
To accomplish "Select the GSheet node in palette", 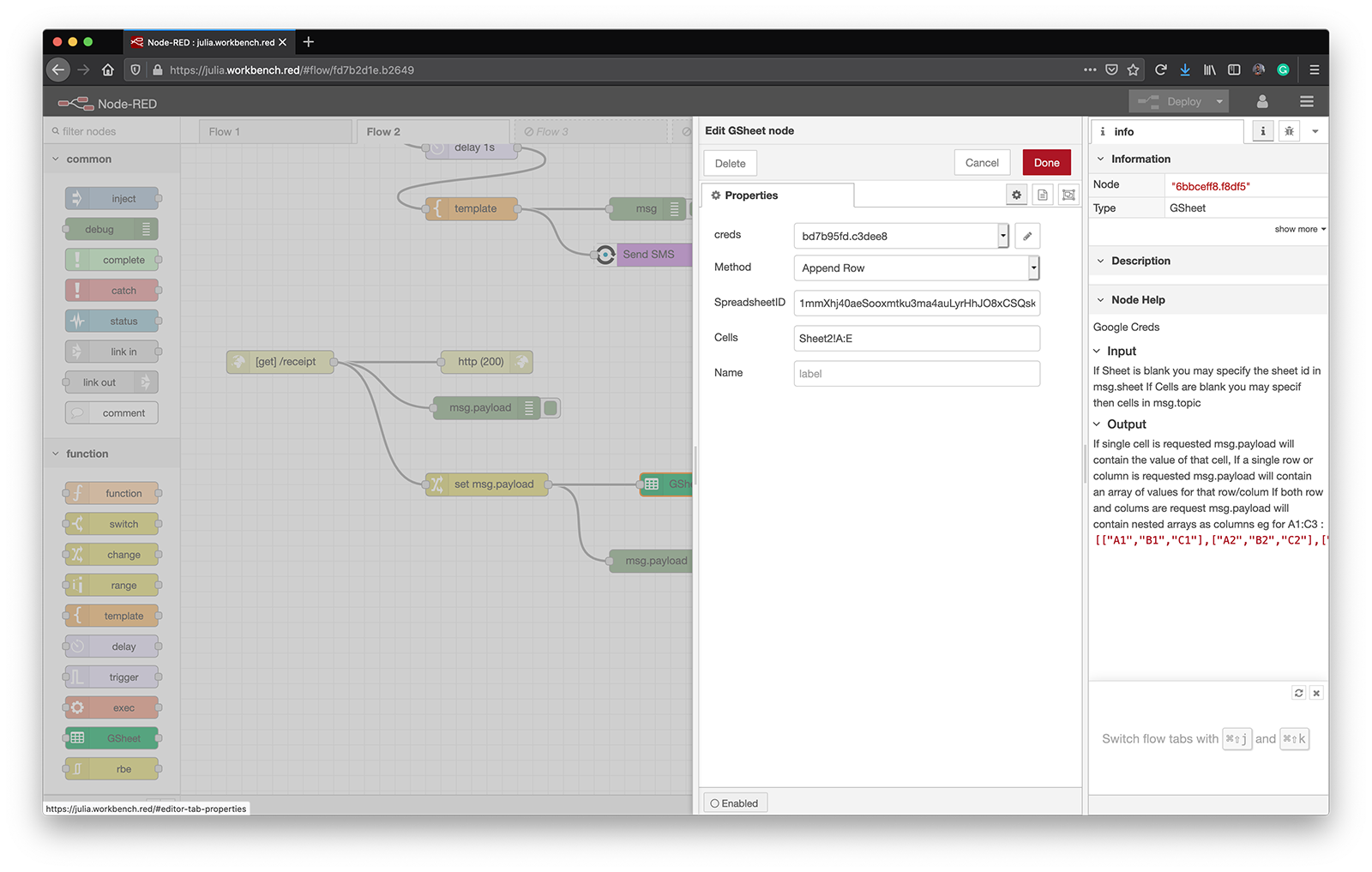I will 112,738.
